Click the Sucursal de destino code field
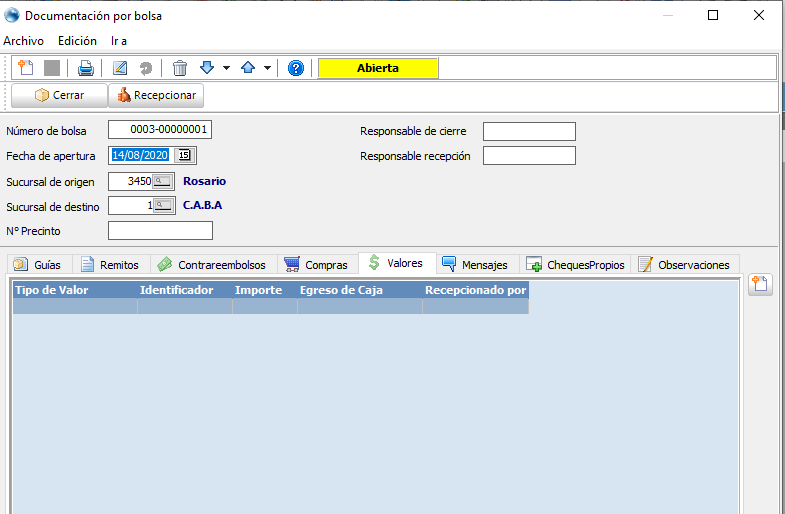This screenshot has width=785, height=514. 131,205
